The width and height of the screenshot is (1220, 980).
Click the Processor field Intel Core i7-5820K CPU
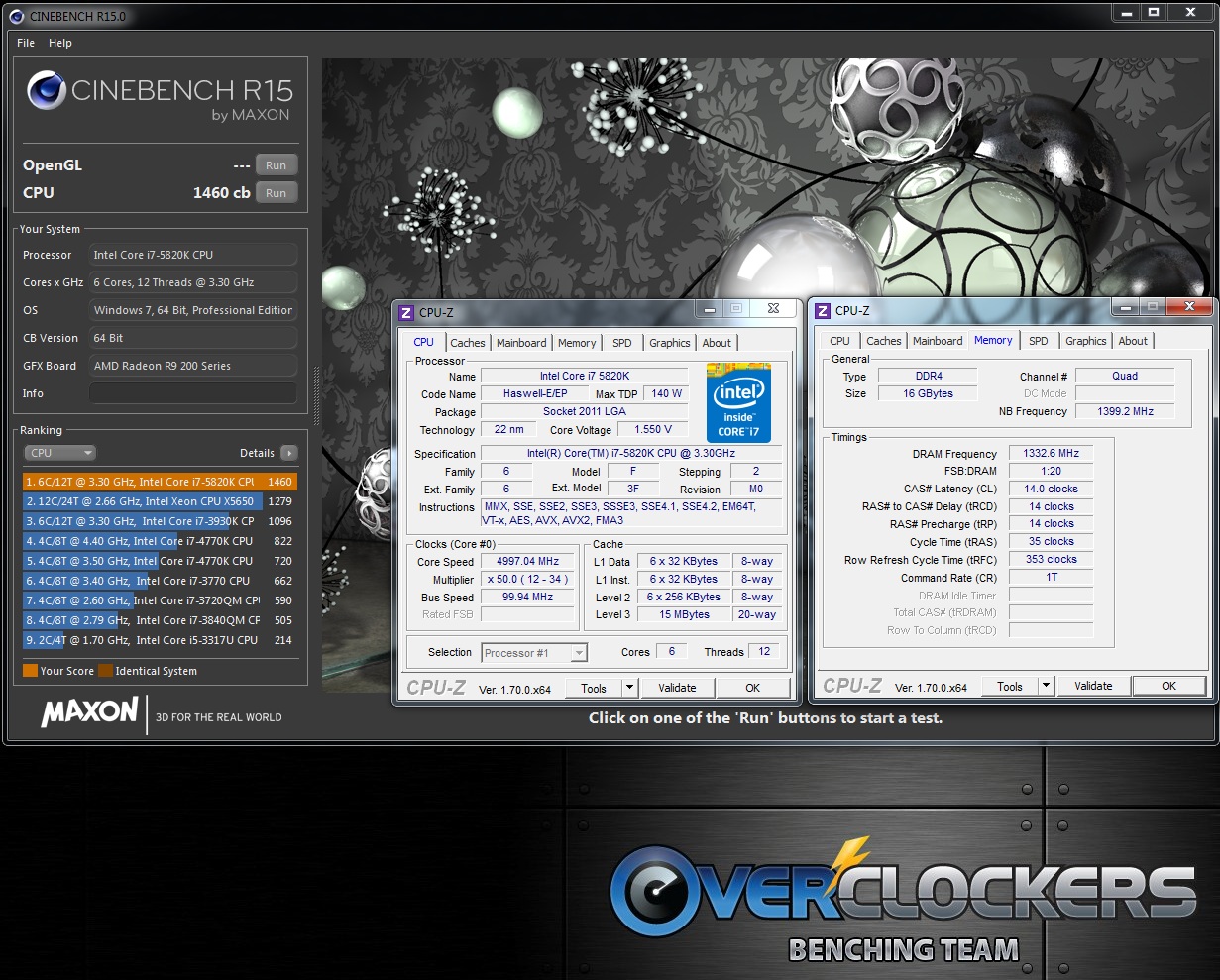click(193, 255)
